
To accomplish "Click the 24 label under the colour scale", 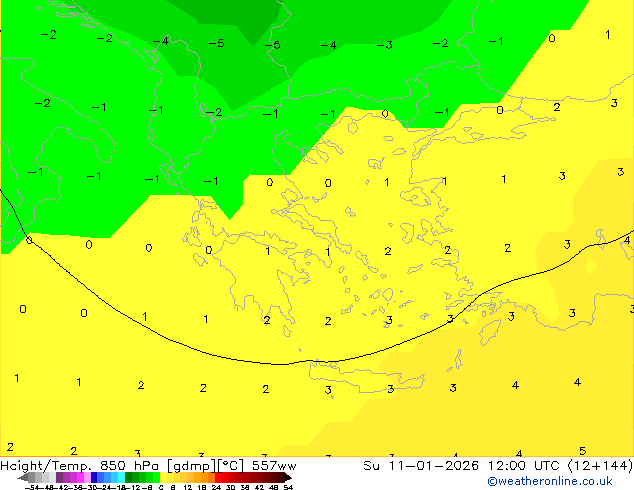I will 216,488.
